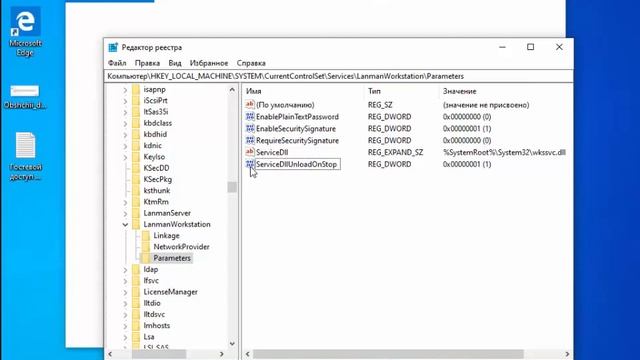The image size is (640, 360).
Task: Collapse the LanmanWorkstation tree node
Action: pos(125,224)
